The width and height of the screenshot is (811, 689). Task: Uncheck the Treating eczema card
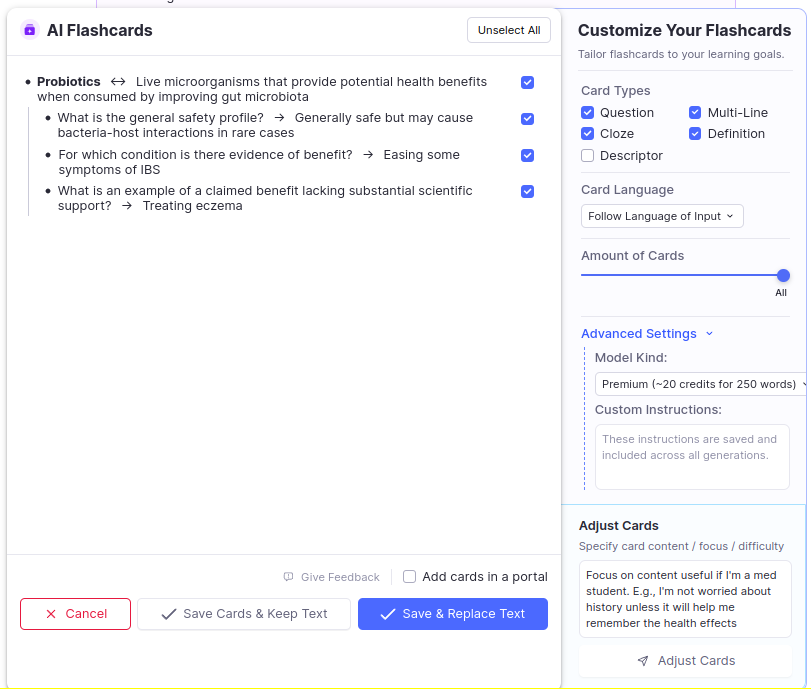tap(527, 191)
